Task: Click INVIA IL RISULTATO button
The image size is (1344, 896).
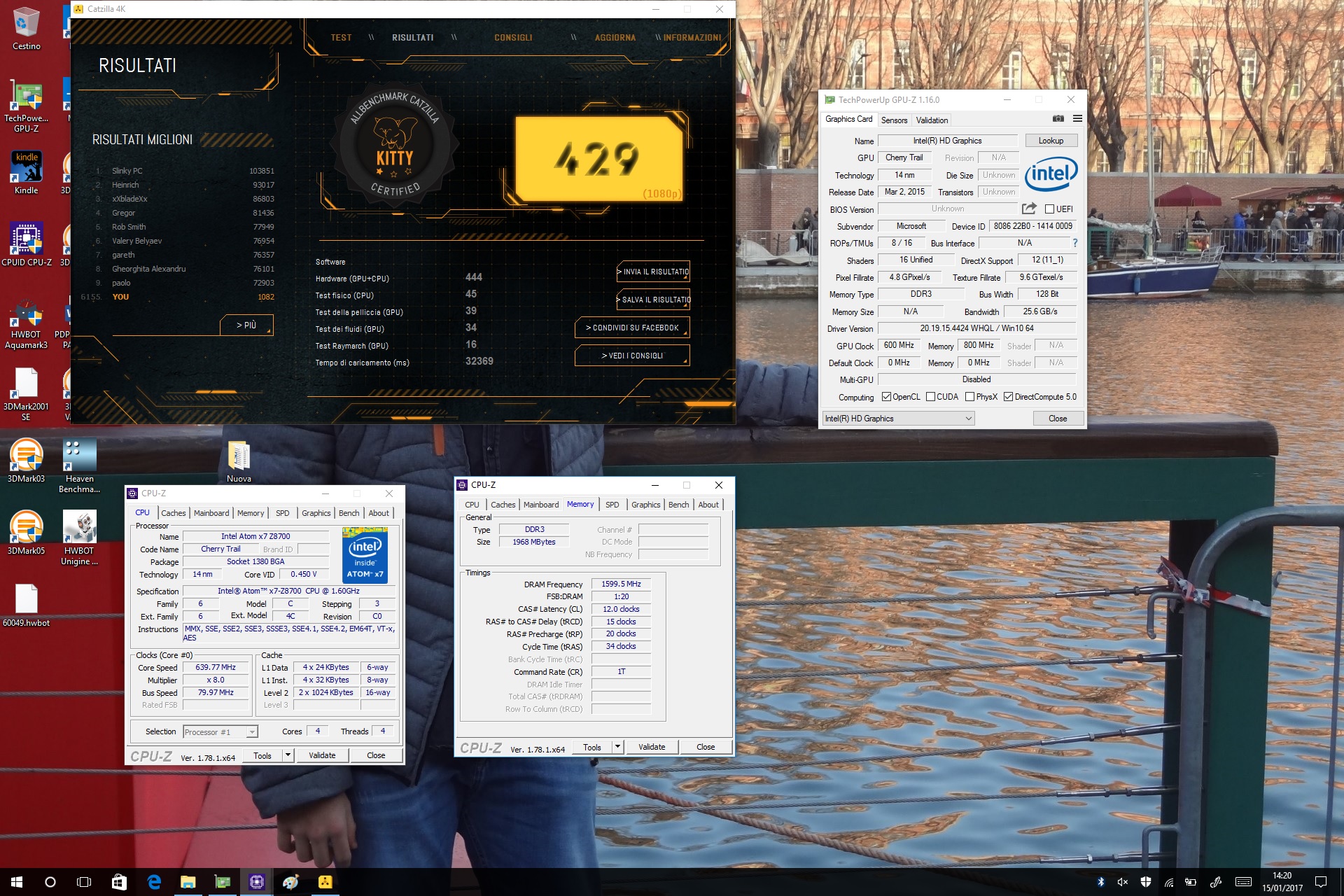Action: [653, 272]
